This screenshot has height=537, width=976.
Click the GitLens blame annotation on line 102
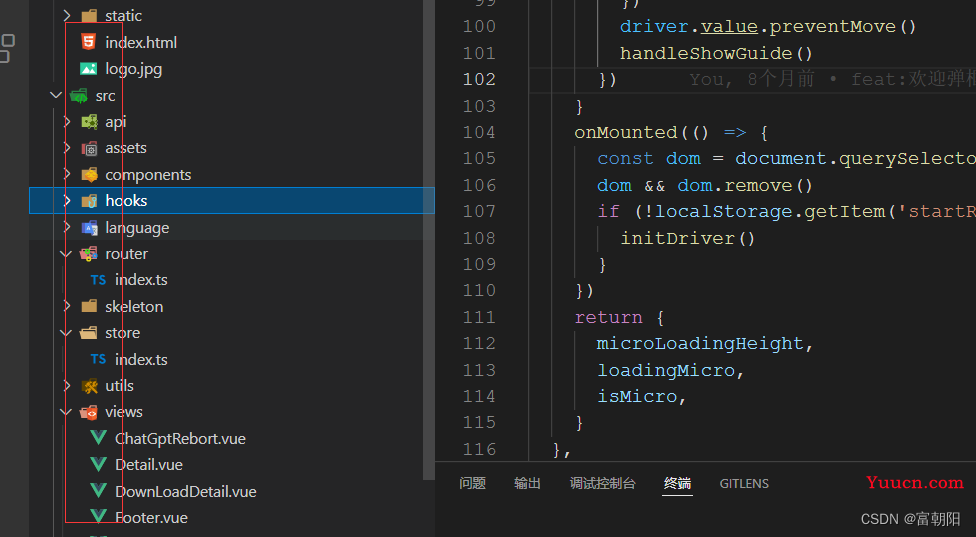click(832, 80)
